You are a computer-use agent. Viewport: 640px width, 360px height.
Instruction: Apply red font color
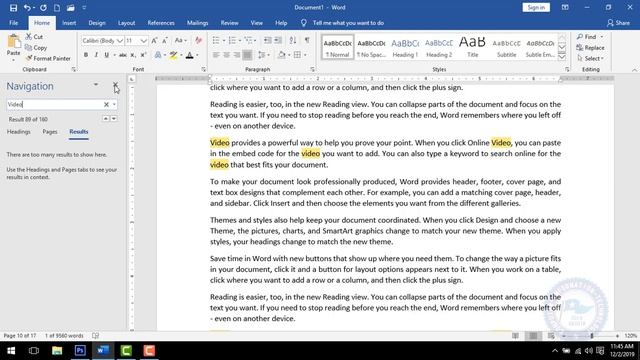189,55
